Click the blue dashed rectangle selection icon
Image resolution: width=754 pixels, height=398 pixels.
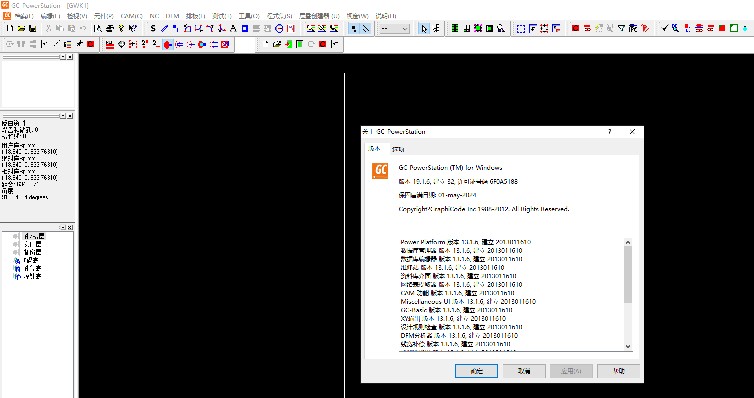(x=520, y=28)
